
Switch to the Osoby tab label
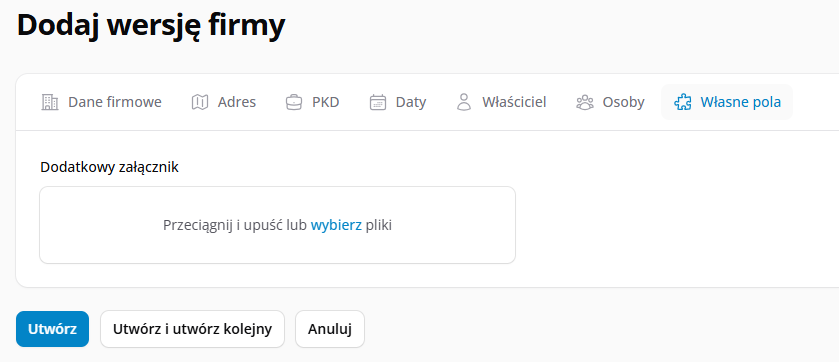coord(623,102)
